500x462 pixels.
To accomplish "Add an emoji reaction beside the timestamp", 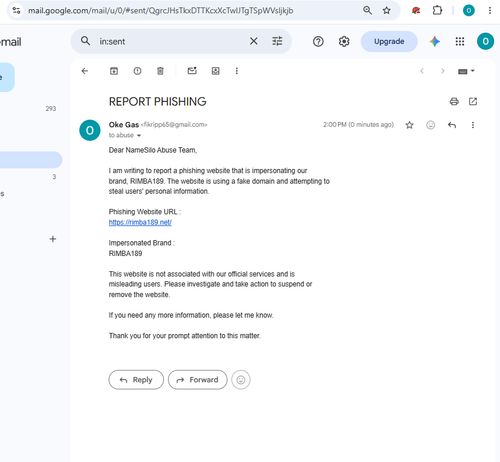I will point(431,125).
